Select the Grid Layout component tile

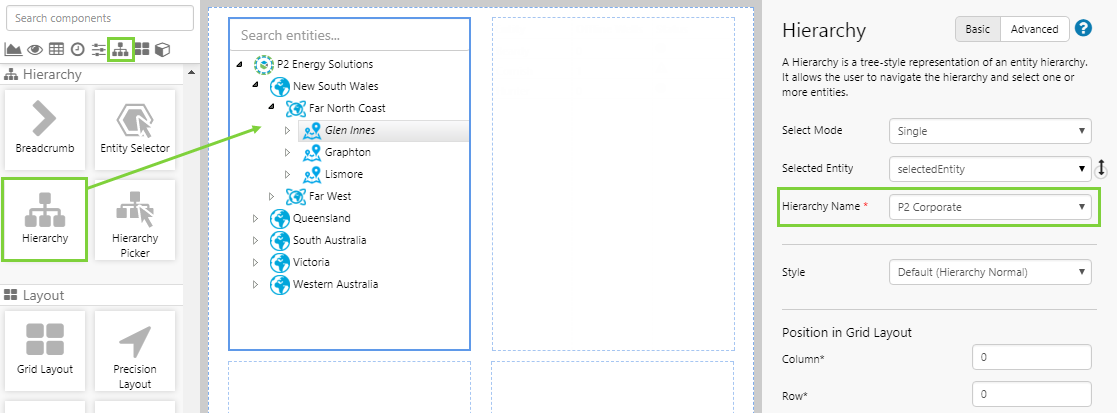[44, 350]
